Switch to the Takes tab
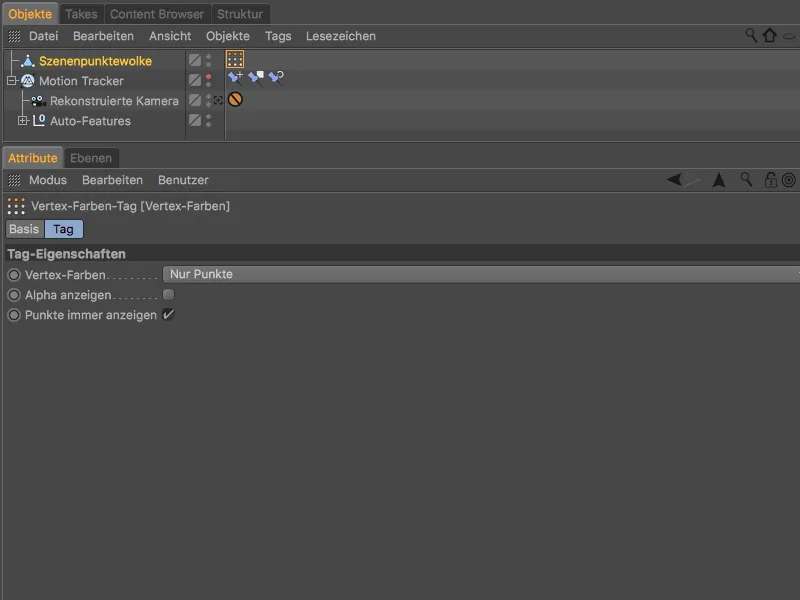This screenshot has height=600, width=800. point(81,14)
